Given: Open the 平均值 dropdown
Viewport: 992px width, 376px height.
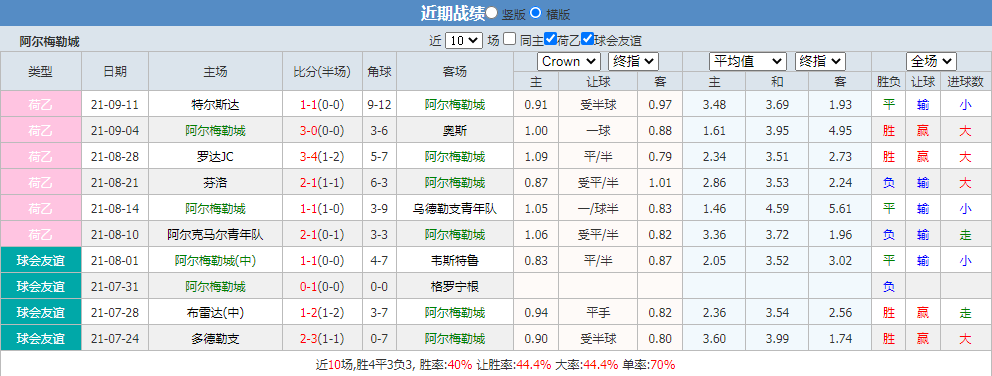Looking at the screenshot, I should 748,61.
